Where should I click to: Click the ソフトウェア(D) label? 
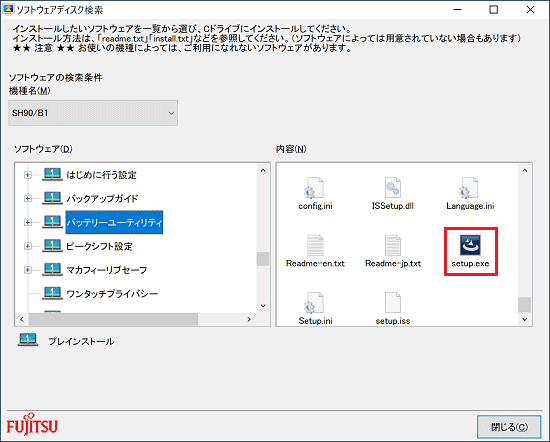click(43, 149)
